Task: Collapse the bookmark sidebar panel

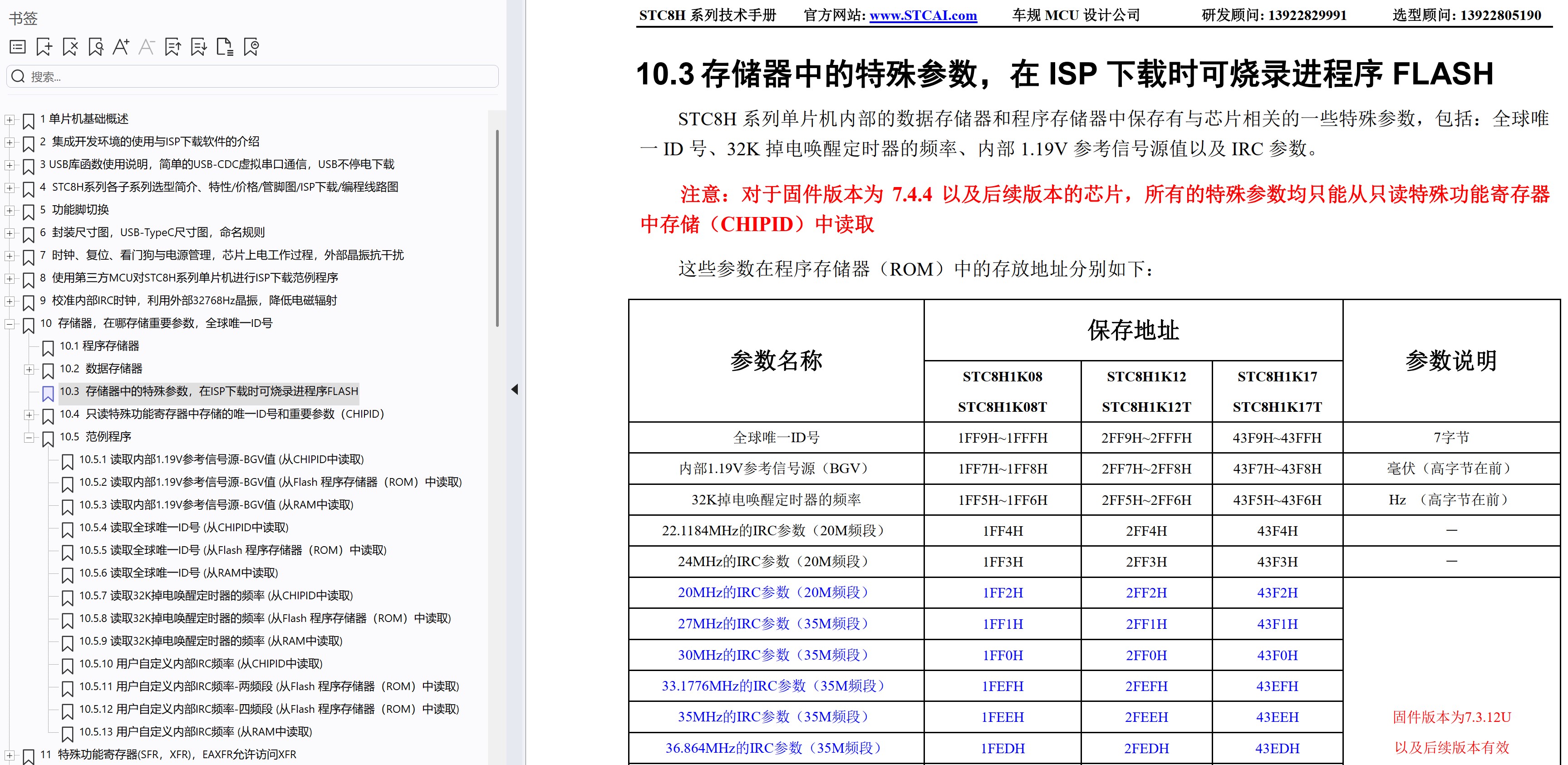Action: [514, 389]
